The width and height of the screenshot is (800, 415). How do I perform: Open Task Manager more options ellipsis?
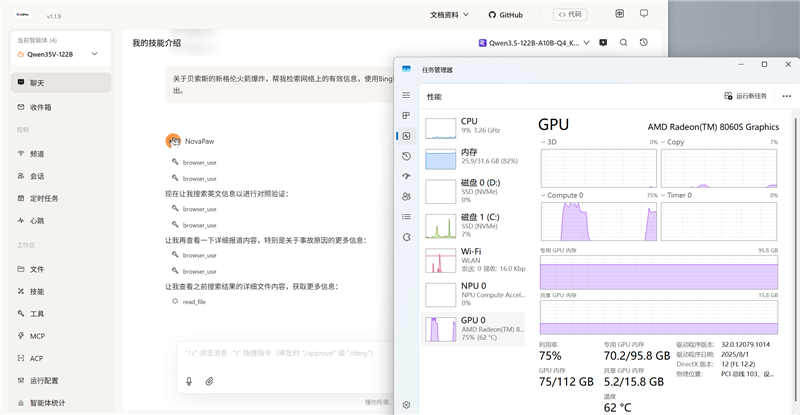[x=787, y=96]
